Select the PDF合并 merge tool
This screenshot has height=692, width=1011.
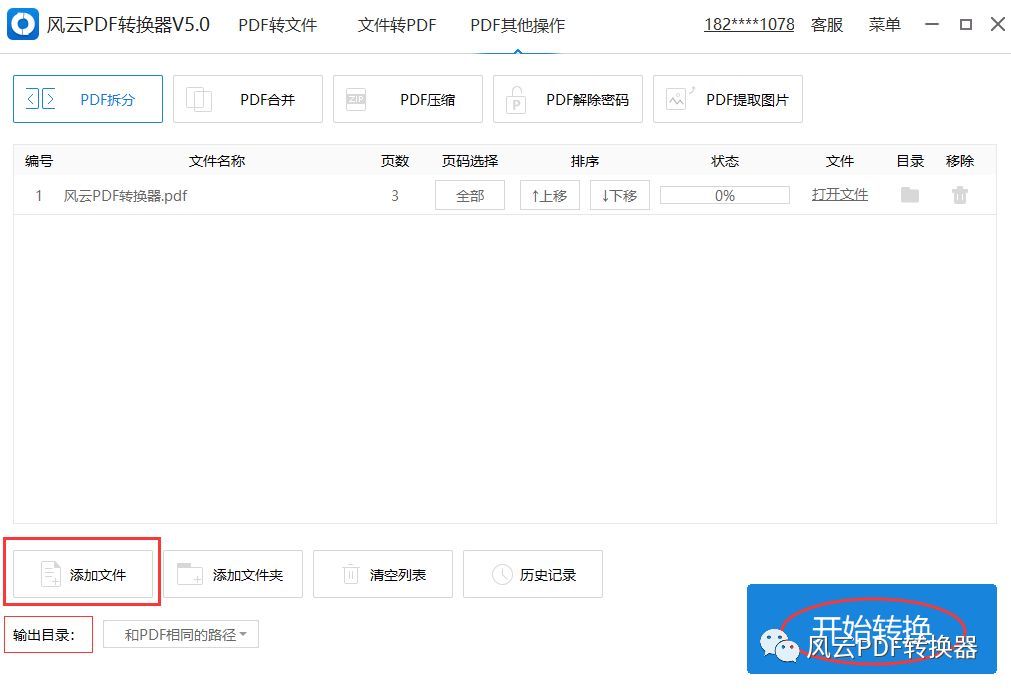point(247,99)
